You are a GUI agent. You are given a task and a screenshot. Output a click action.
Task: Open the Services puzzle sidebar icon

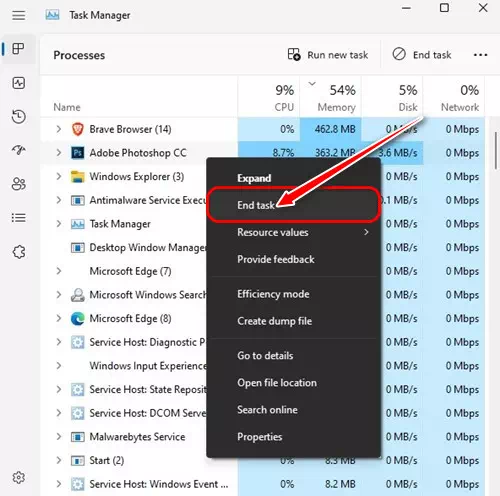click(x=19, y=252)
